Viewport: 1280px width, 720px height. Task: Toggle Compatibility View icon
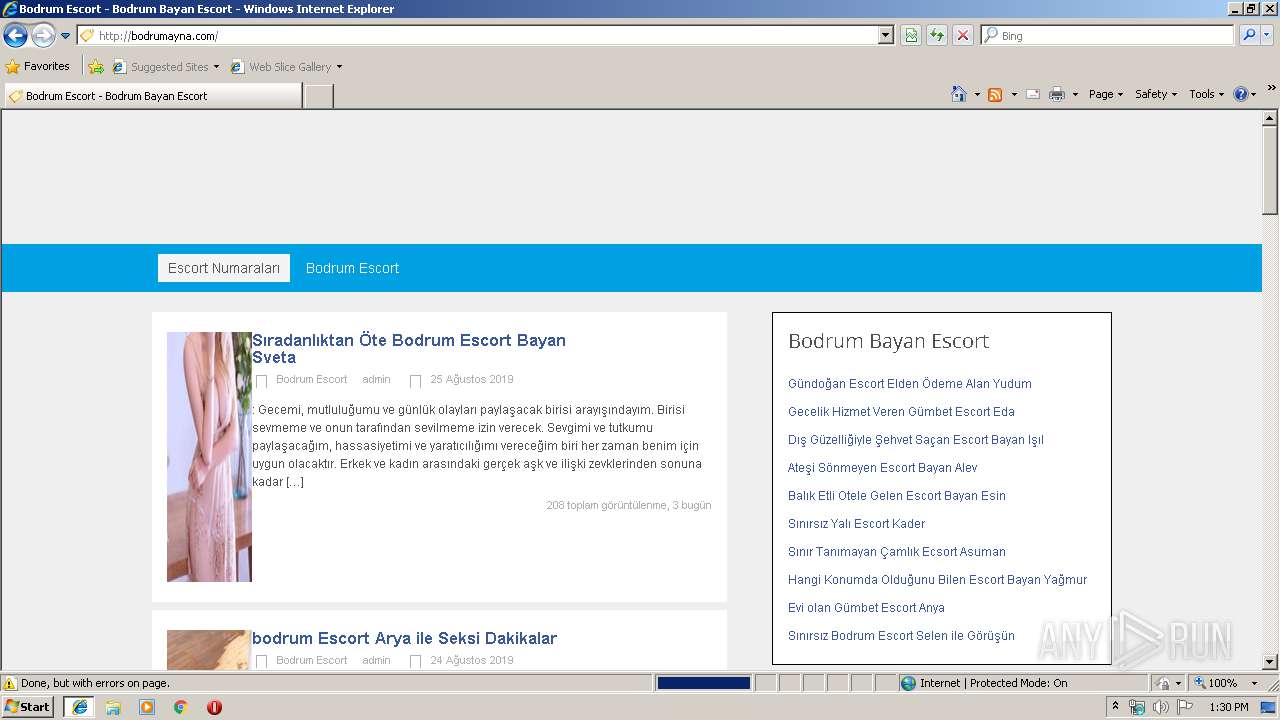click(x=911, y=36)
